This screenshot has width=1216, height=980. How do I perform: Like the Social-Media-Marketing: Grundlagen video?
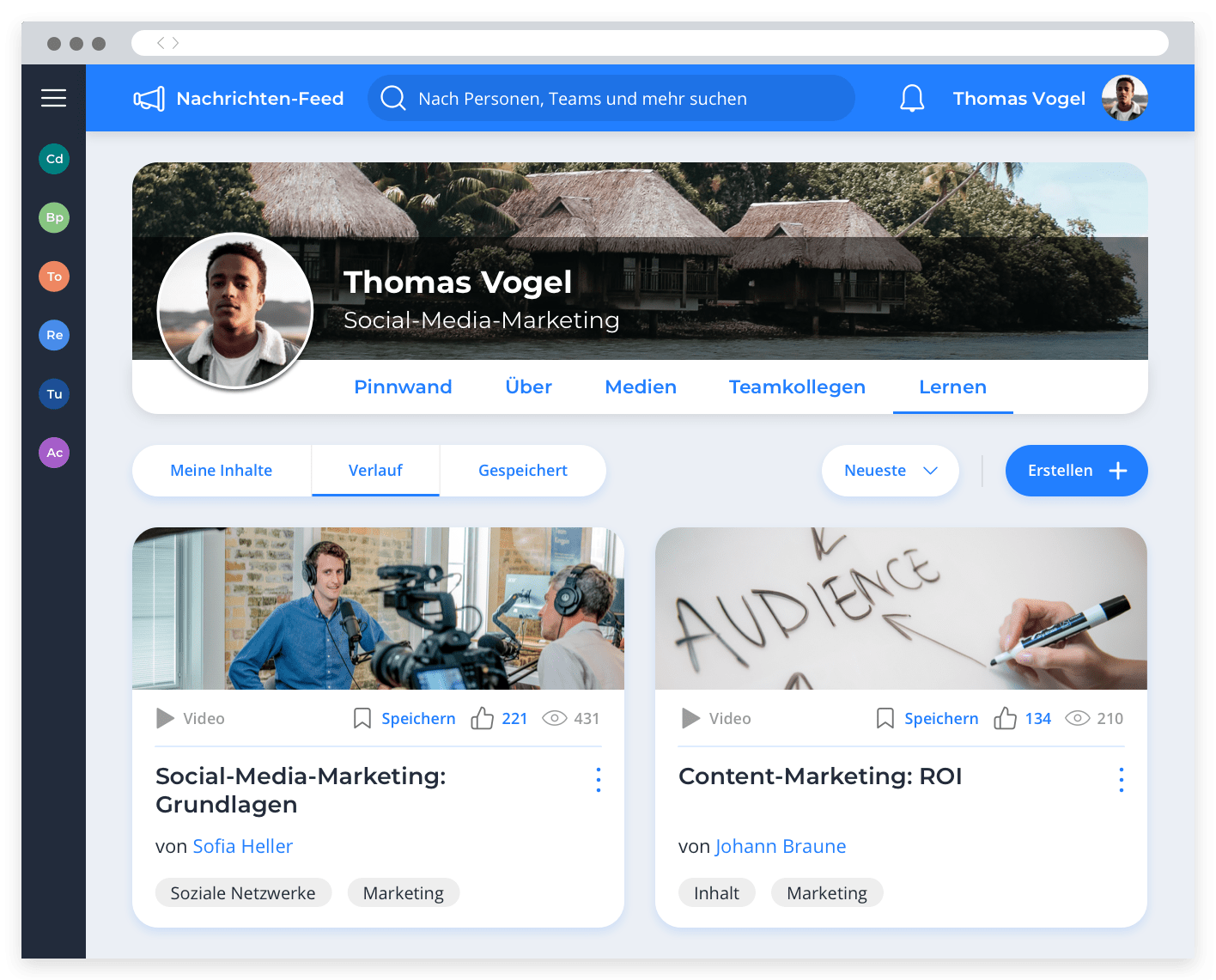click(482, 718)
